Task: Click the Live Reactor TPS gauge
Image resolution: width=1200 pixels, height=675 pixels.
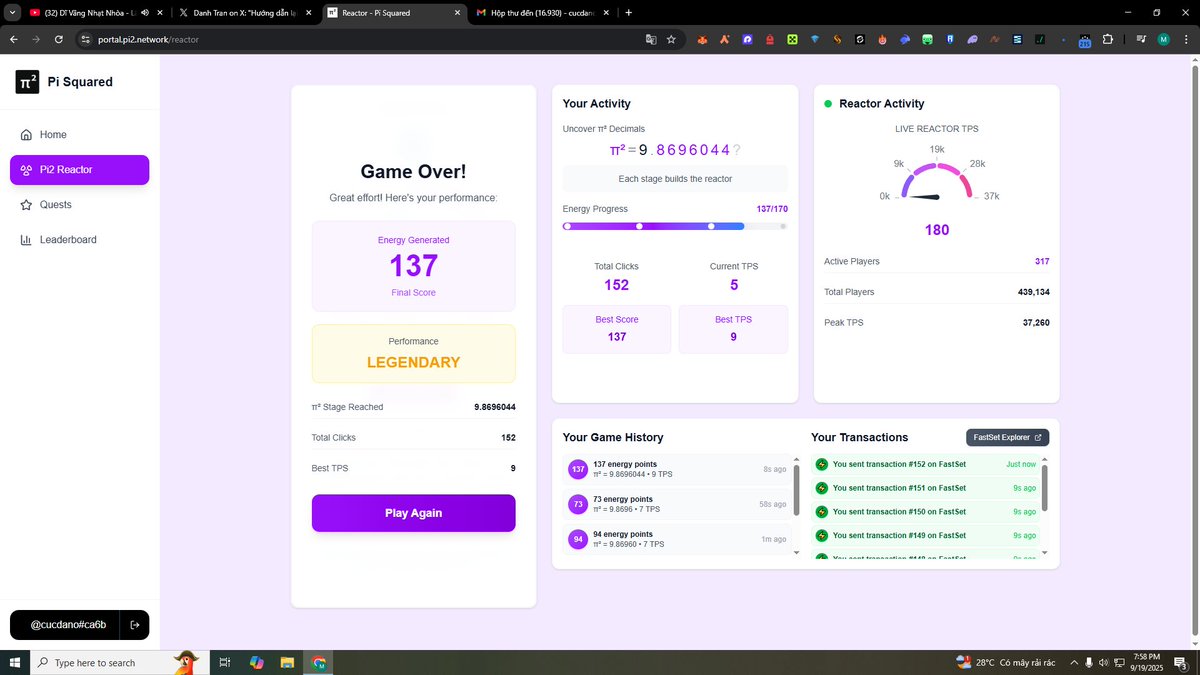Action: (x=937, y=182)
